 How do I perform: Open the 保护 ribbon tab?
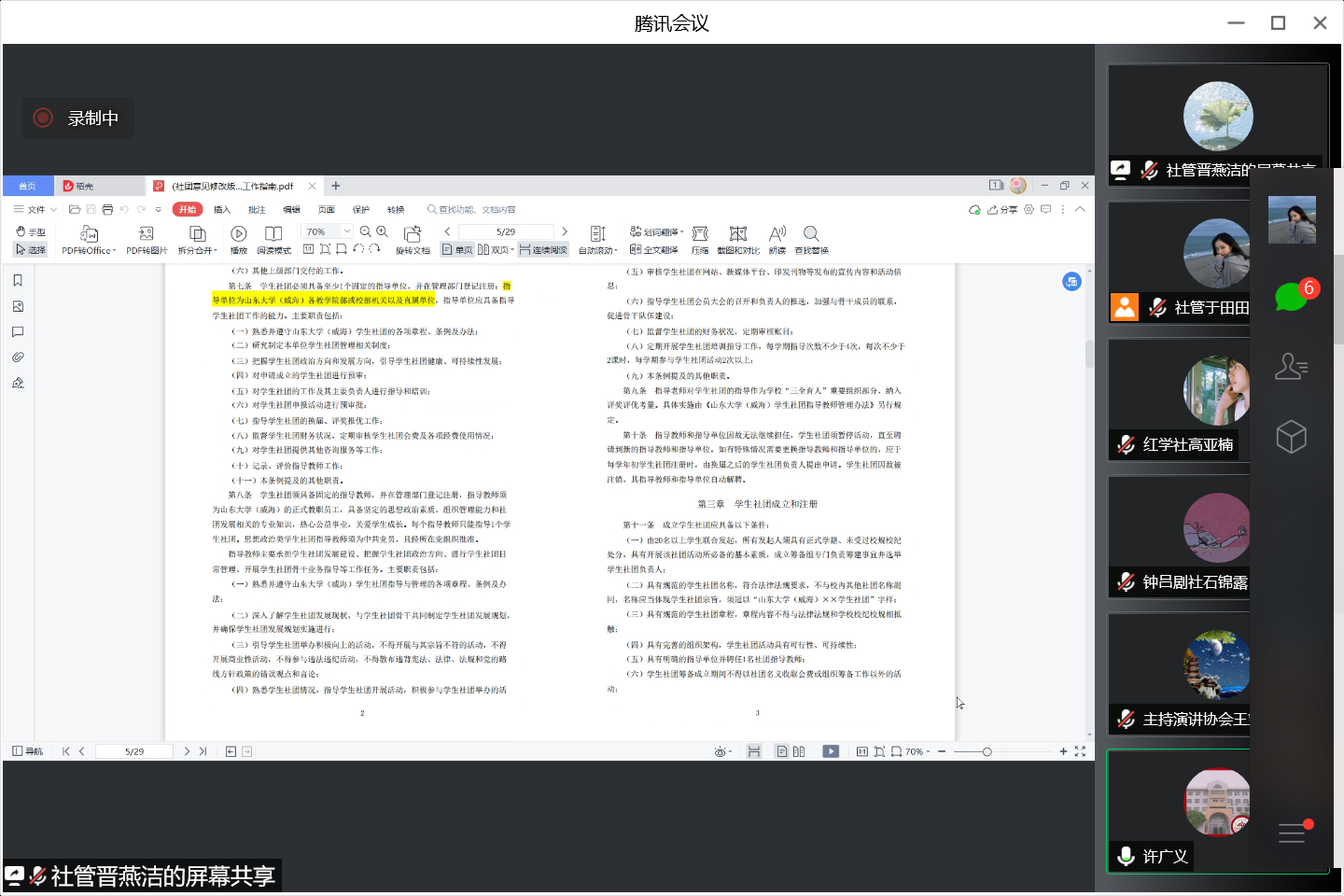(361, 210)
